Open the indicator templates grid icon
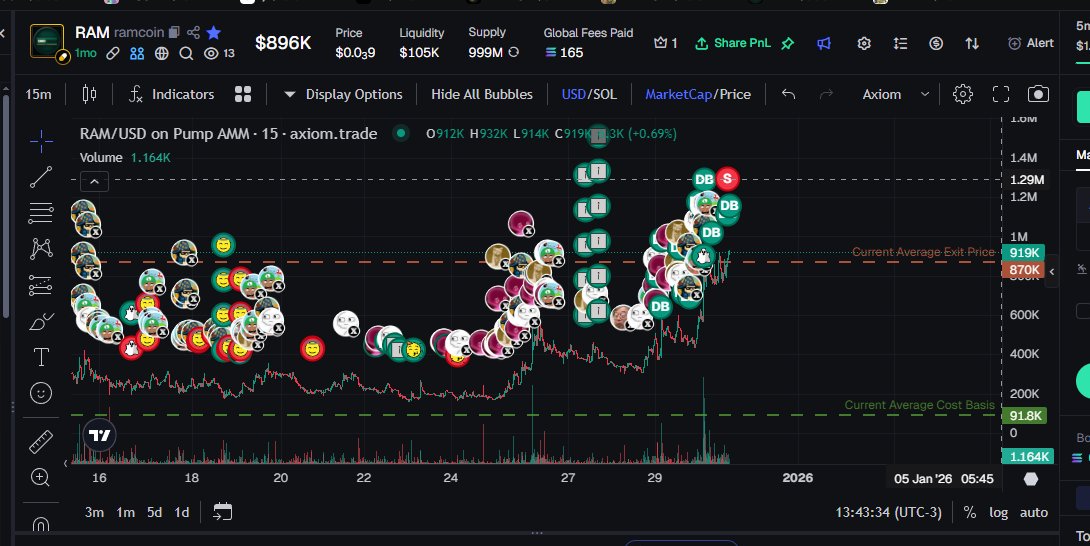The height and width of the screenshot is (546, 1090). coord(243,94)
